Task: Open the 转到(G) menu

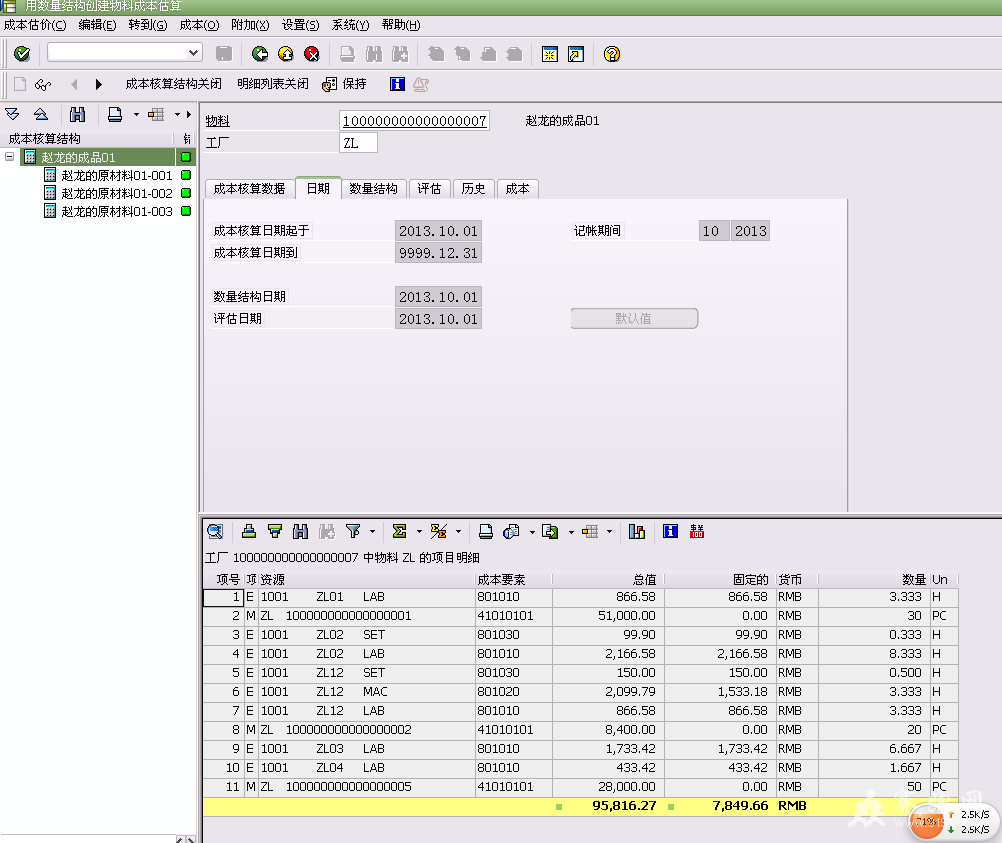Action: pyautogui.click(x=148, y=25)
